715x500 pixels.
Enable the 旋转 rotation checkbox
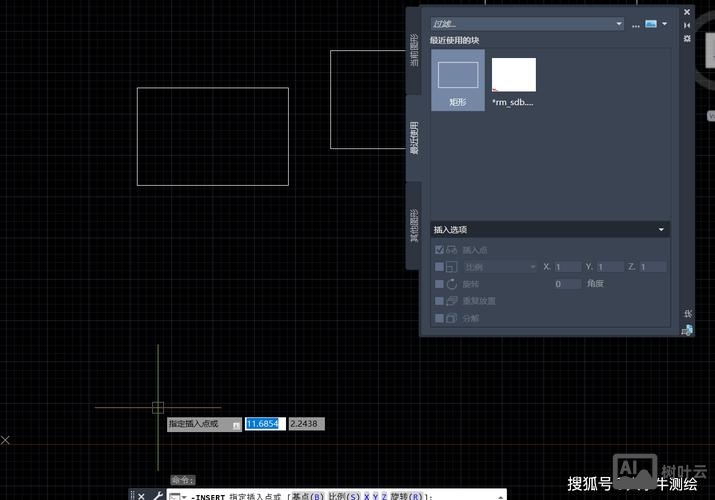(439, 284)
